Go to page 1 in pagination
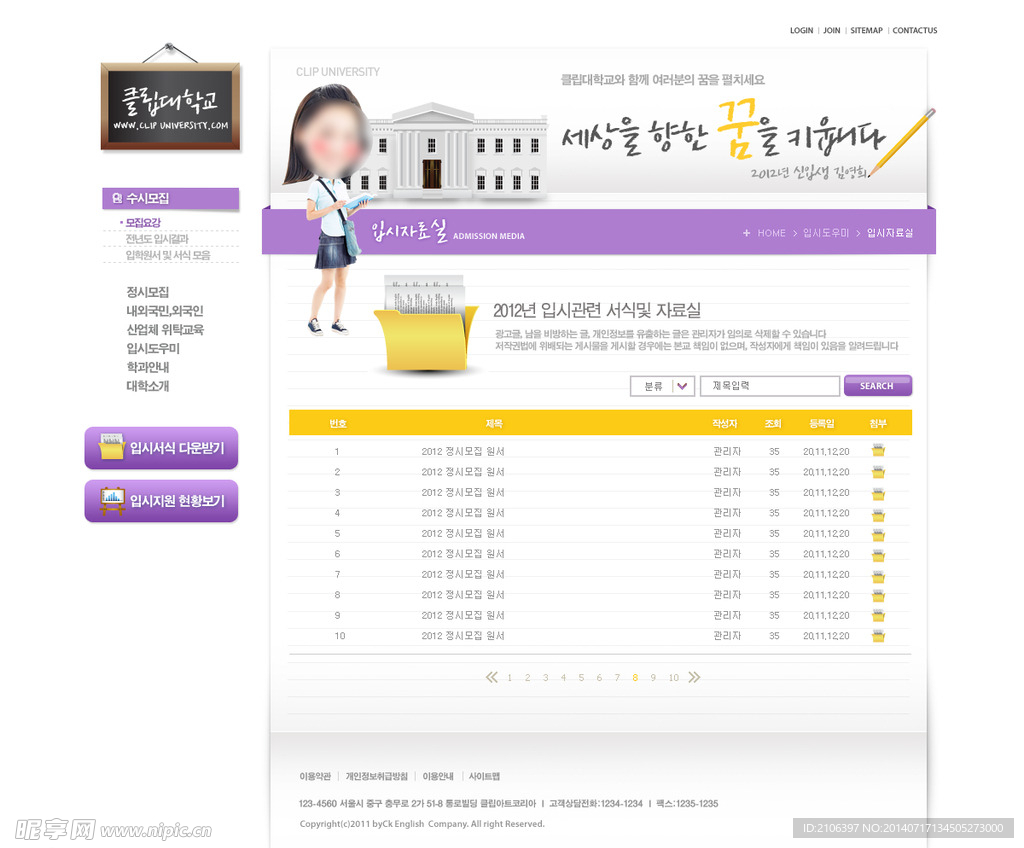Viewport: 1024px width, 848px height. click(509, 678)
